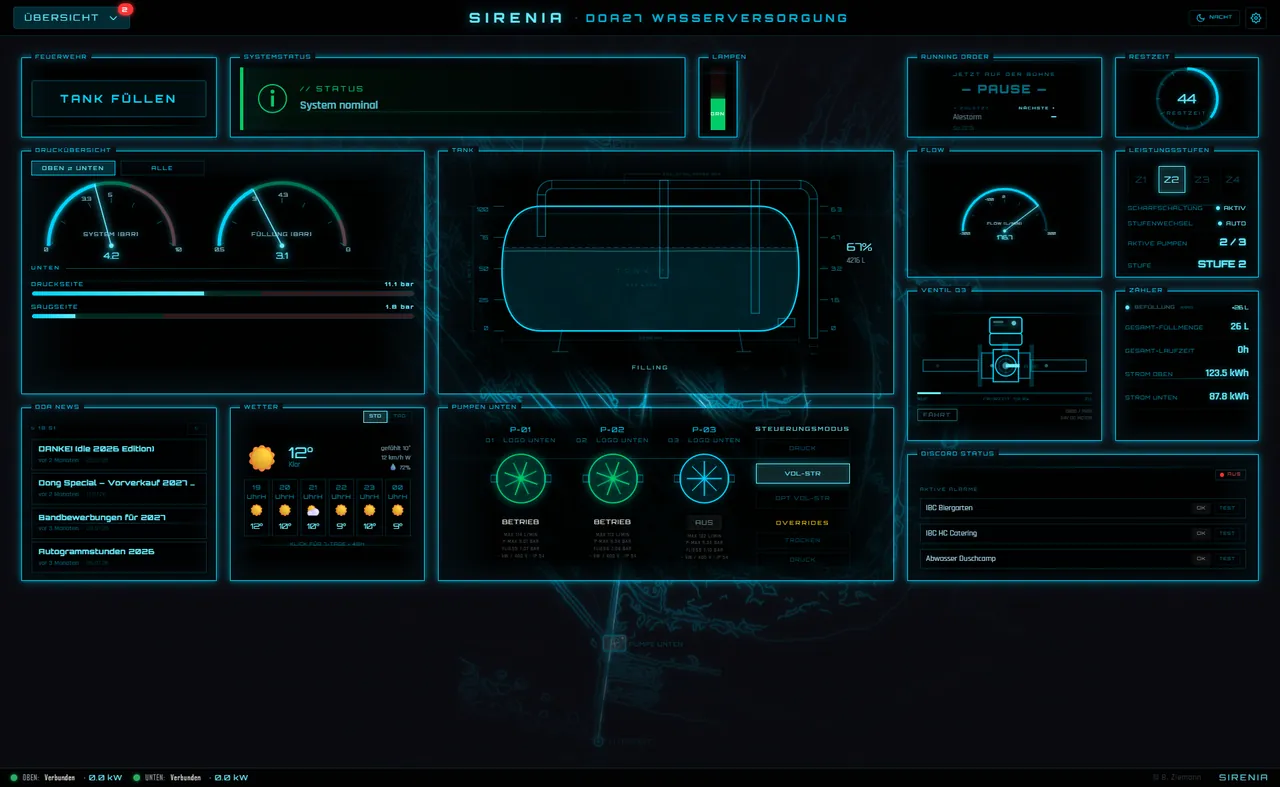This screenshot has width=1280, height=787.
Task: Click the sun icon for 00 Uhr forecast
Action: tap(397, 510)
